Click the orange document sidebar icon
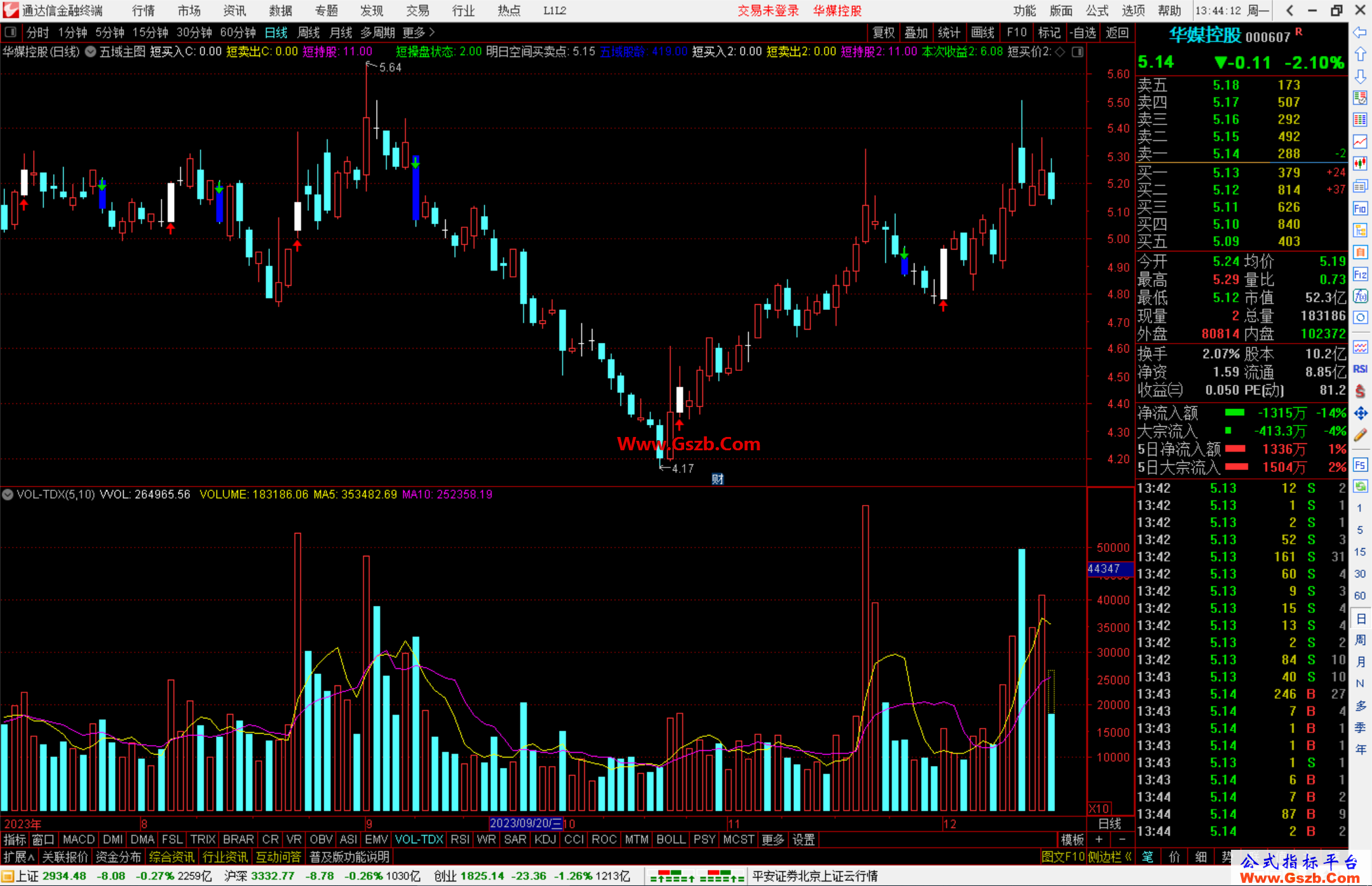The width and height of the screenshot is (1372, 886). [x=1360, y=252]
